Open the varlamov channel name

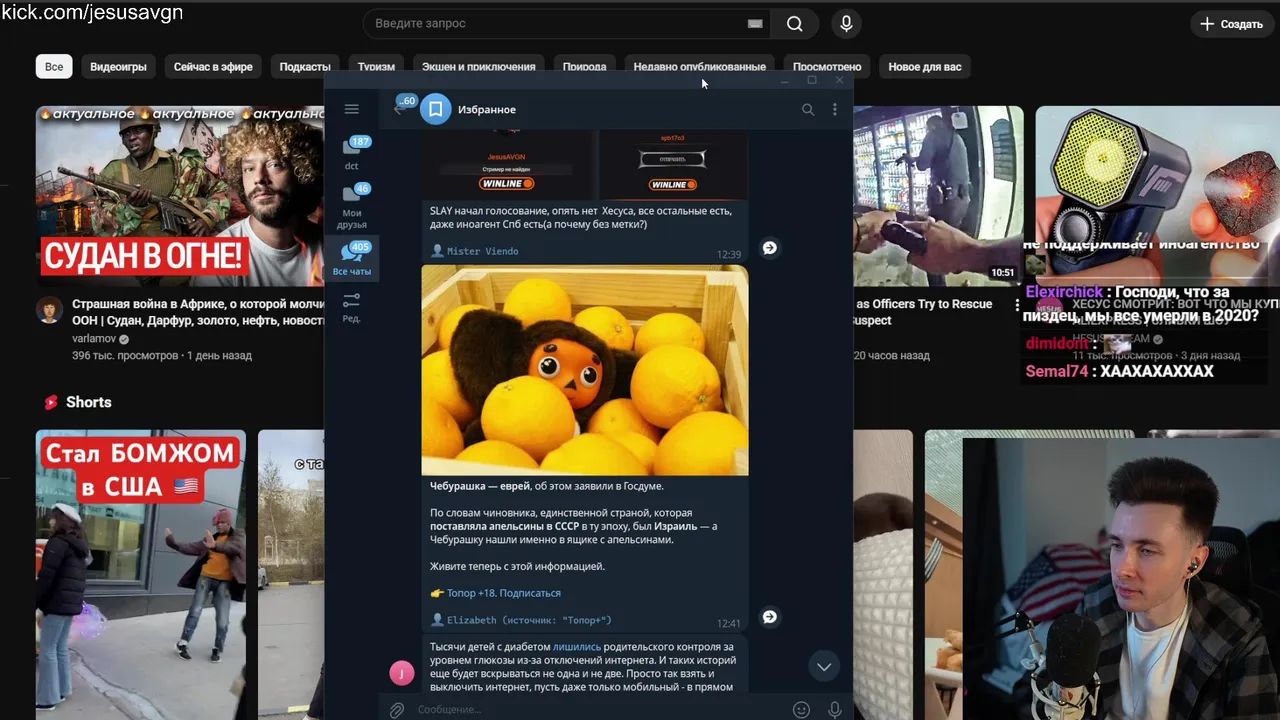click(x=94, y=339)
